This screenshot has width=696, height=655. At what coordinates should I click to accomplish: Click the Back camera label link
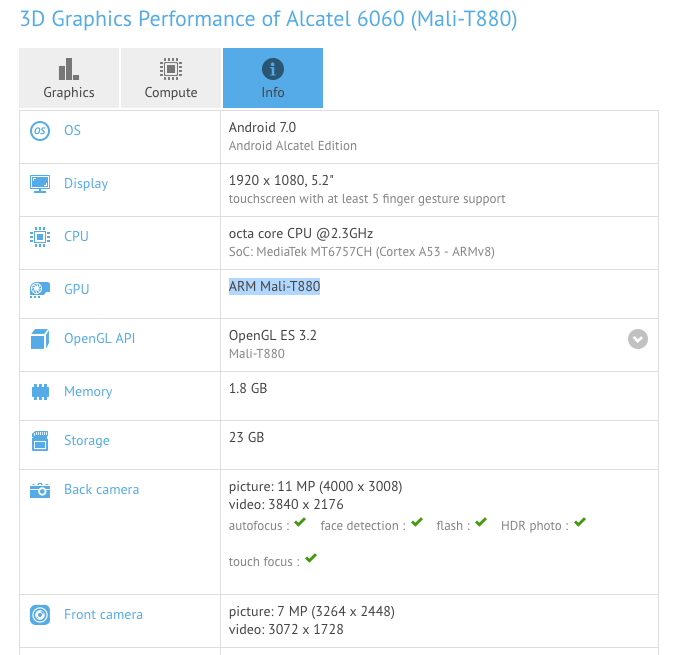102,489
